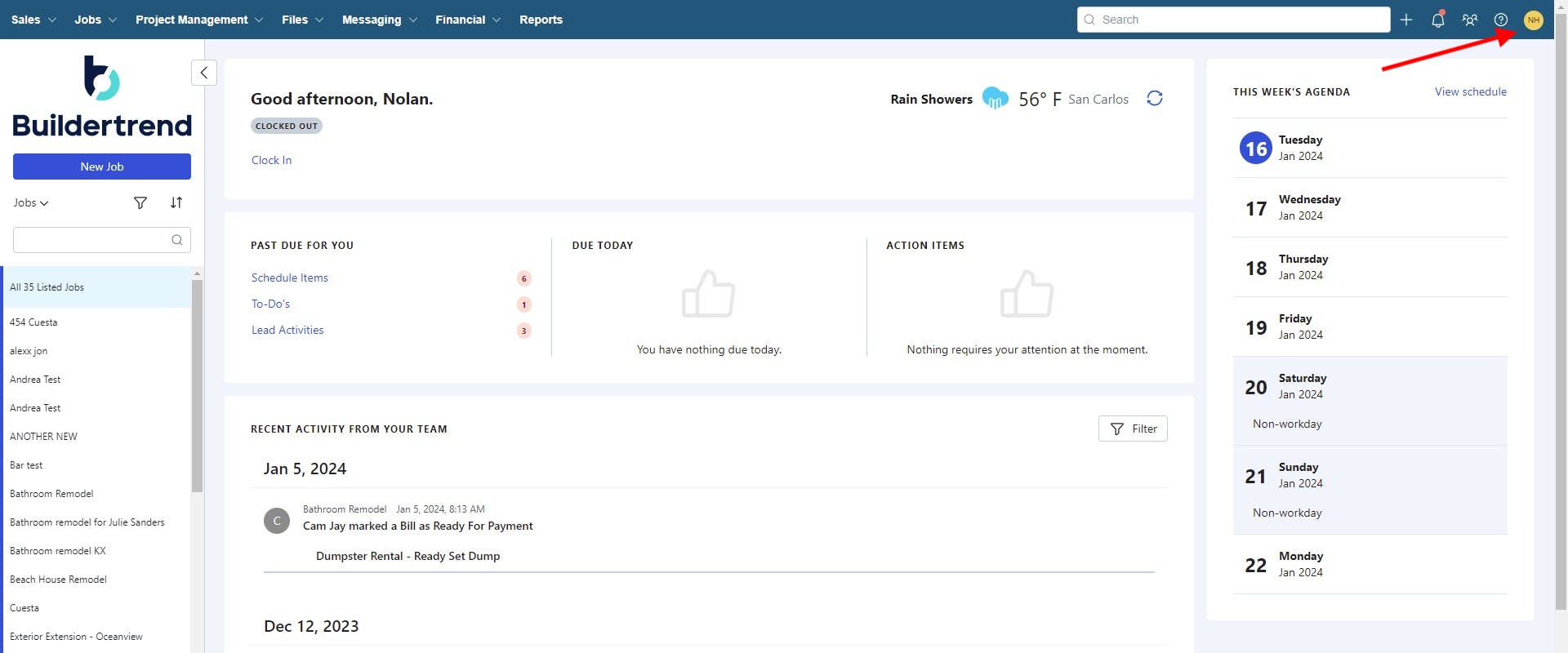
Task: Select the alexx jon job
Action: tap(96, 351)
